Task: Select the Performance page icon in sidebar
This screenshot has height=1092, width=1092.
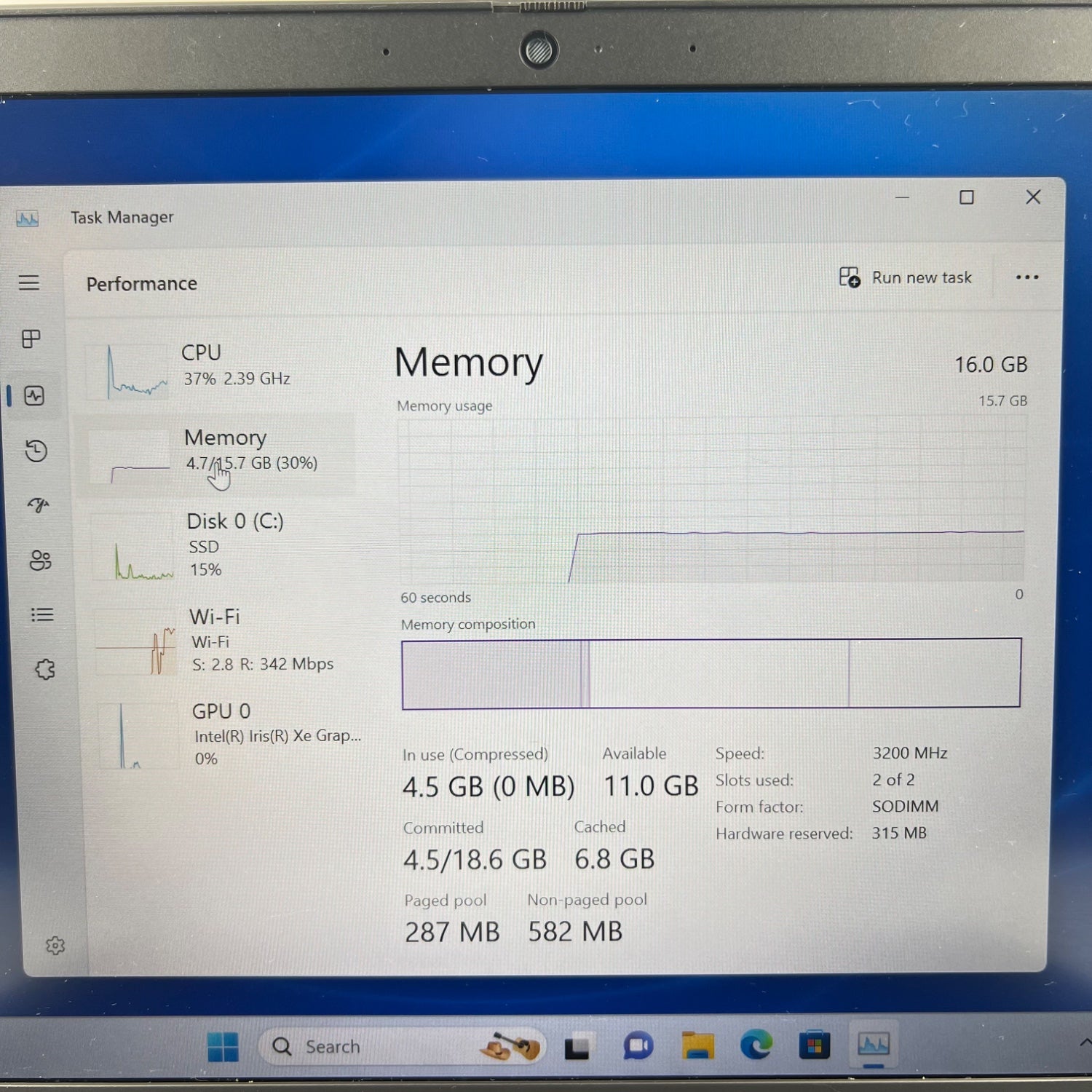Action: pyautogui.click(x=34, y=395)
